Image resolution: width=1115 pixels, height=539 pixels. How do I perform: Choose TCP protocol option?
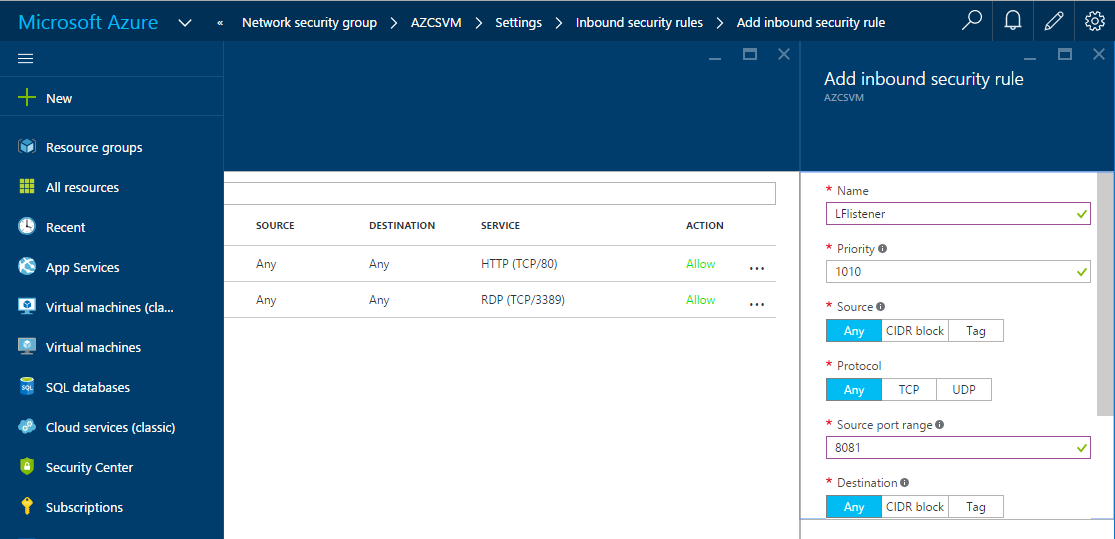908,390
